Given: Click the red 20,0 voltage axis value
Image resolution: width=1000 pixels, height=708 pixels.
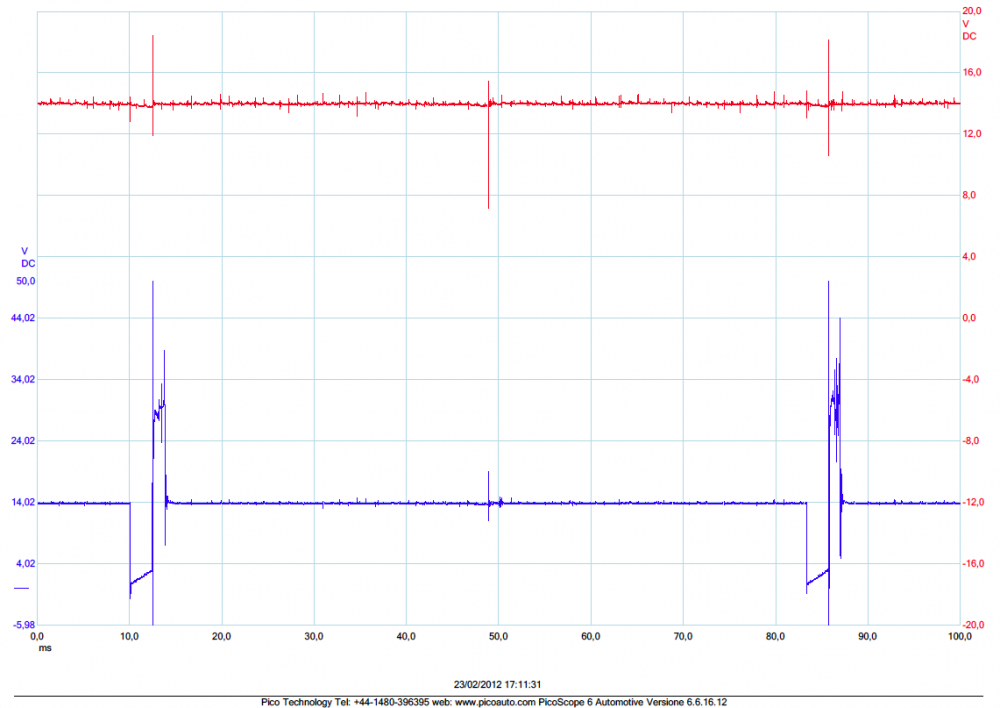Looking at the screenshot, I should tap(970, 11).
